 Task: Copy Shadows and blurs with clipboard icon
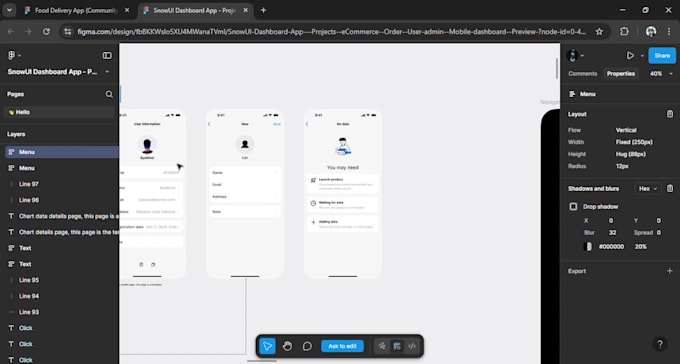(x=670, y=188)
